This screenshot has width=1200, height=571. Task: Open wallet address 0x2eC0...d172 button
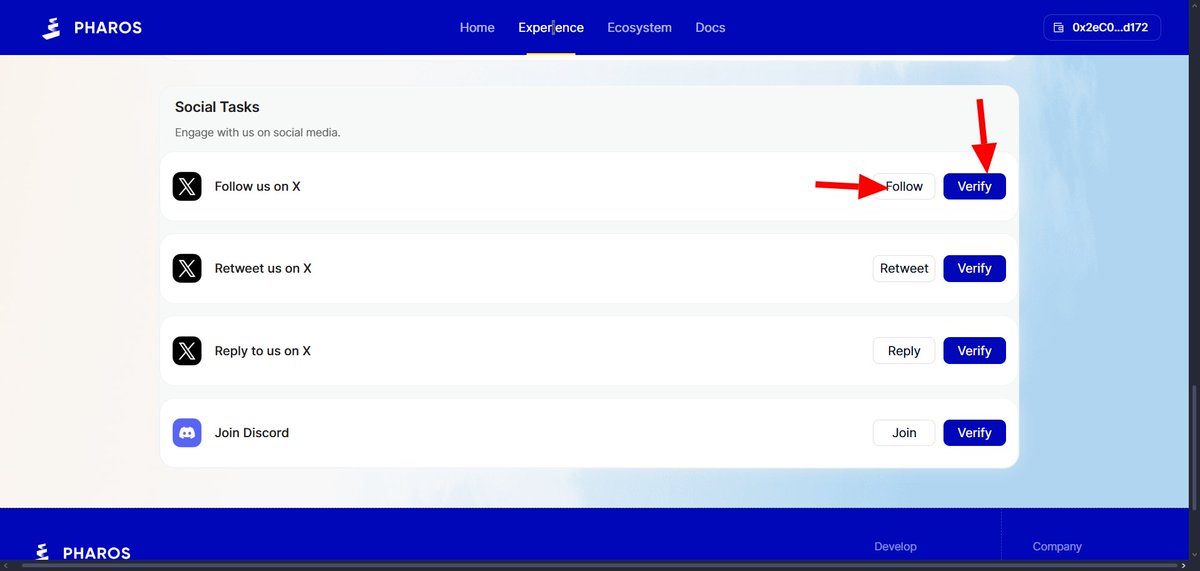pos(1102,27)
